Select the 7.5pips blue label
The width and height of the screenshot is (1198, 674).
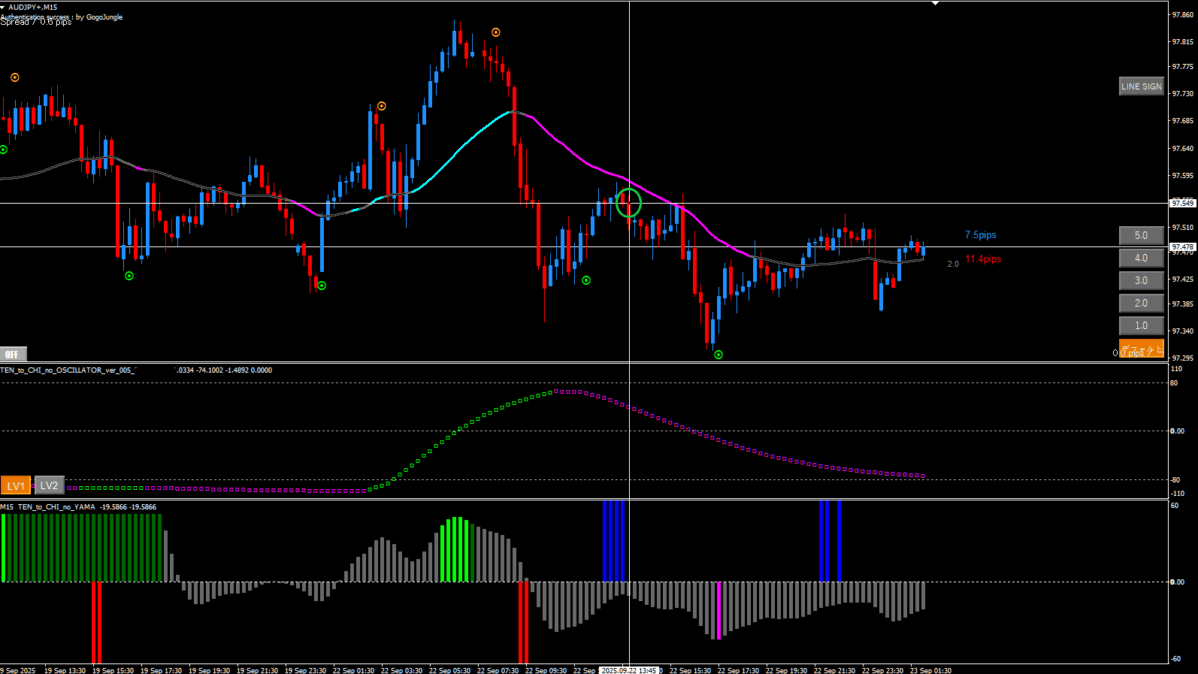(980, 235)
